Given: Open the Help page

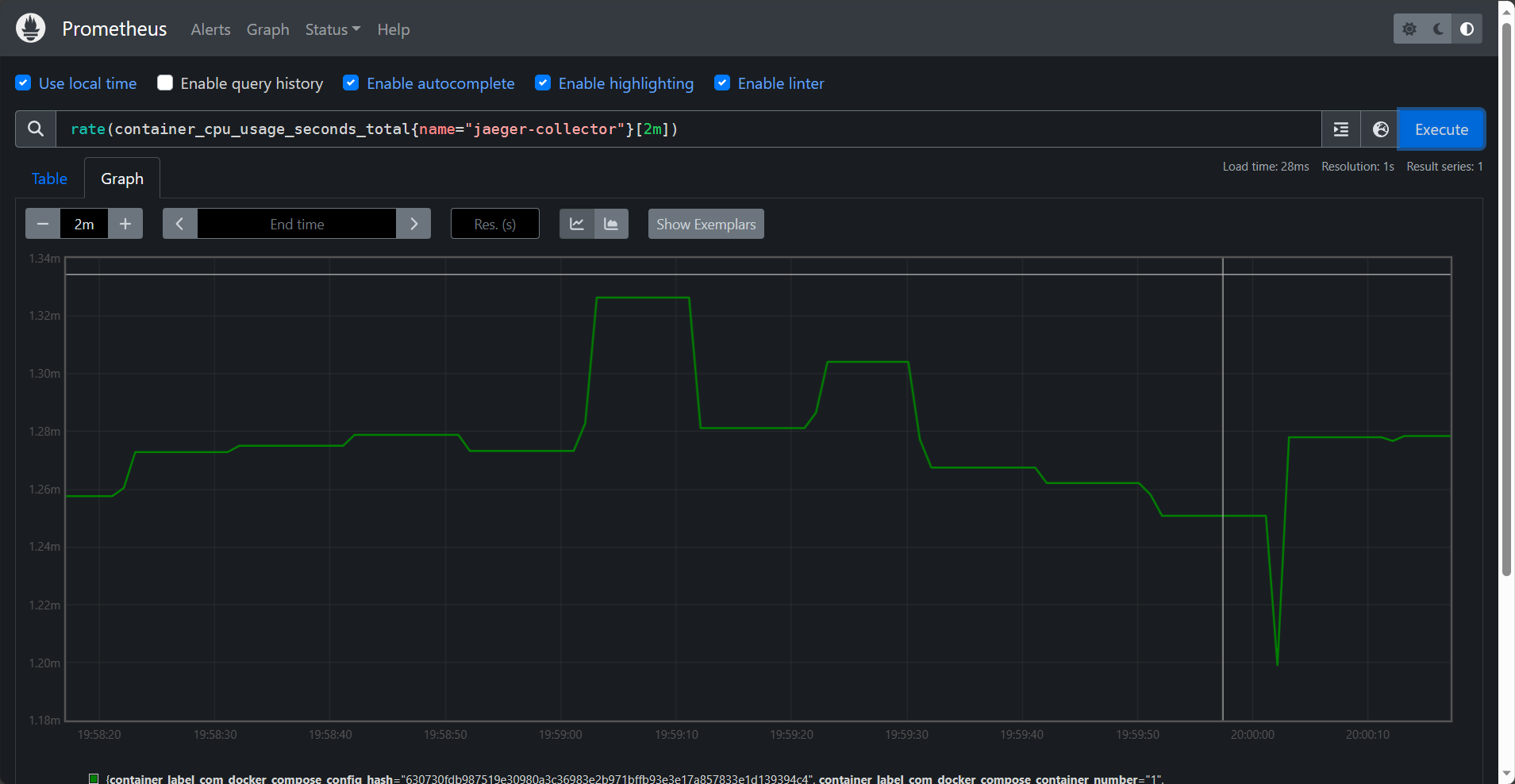Looking at the screenshot, I should (x=394, y=29).
